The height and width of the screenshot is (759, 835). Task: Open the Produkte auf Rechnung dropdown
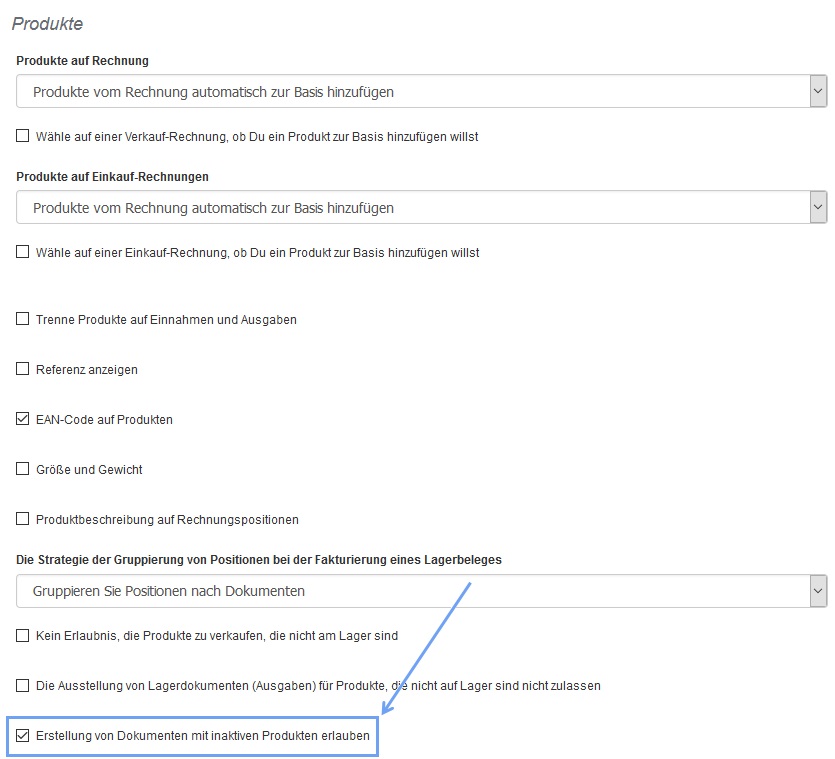tap(421, 92)
